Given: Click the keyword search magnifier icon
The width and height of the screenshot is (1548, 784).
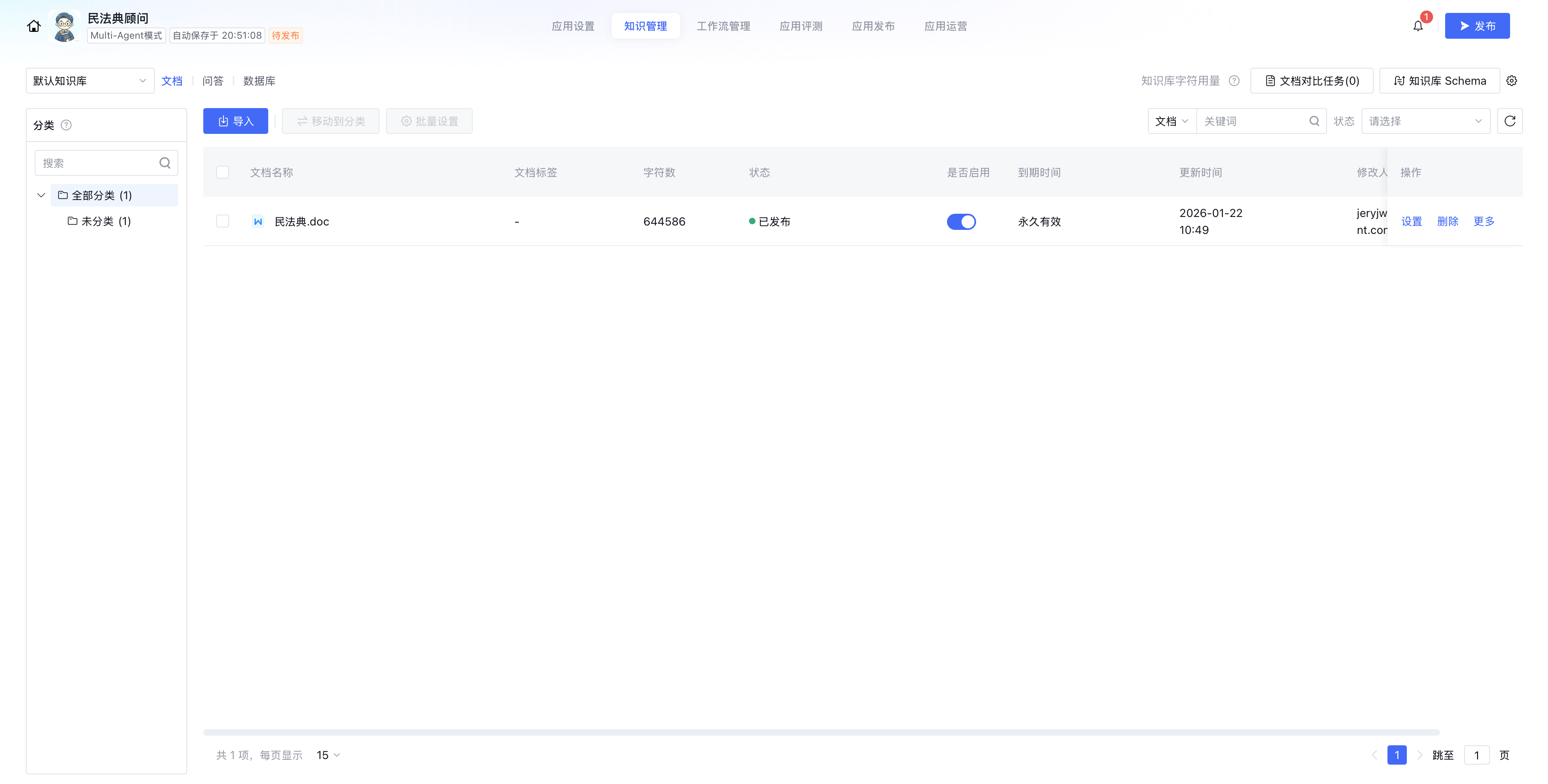Looking at the screenshot, I should [x=1314, y=121].
